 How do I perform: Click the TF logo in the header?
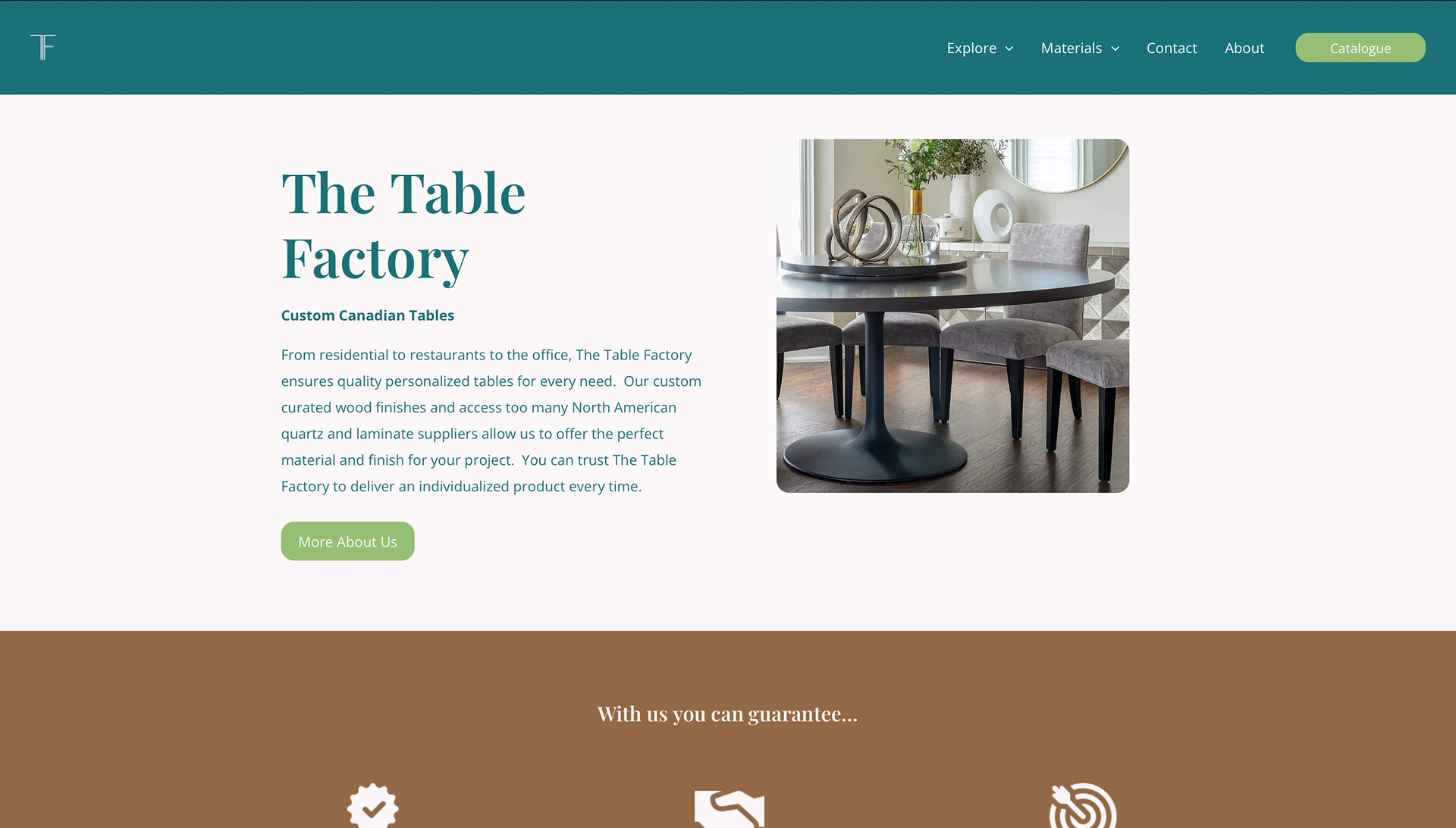tap(43, 47)
